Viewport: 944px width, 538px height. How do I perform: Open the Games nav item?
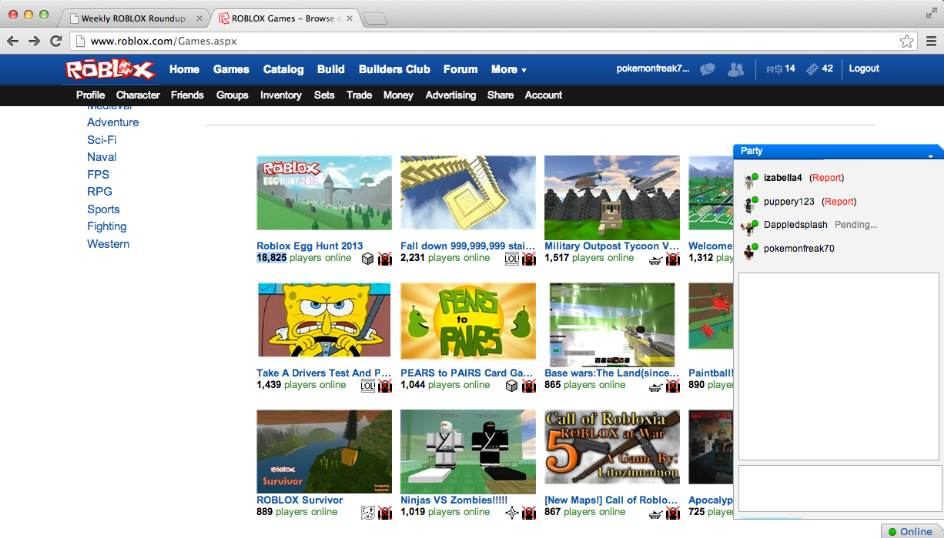coord(231,69)
